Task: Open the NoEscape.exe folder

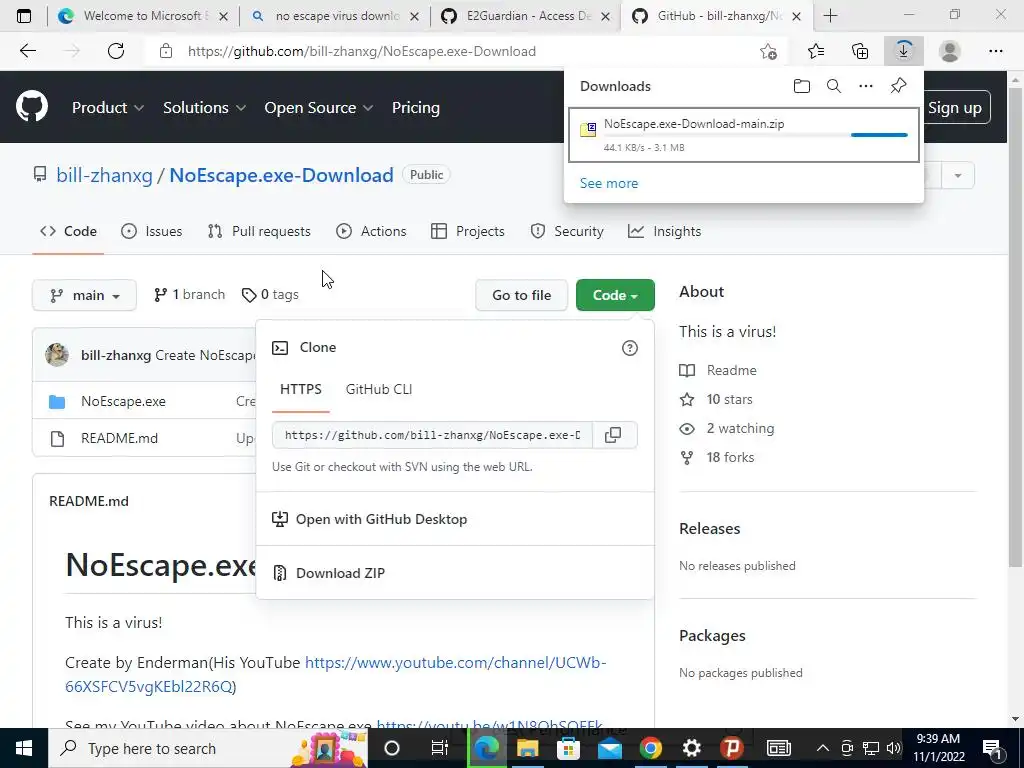Action: [123, 402]
